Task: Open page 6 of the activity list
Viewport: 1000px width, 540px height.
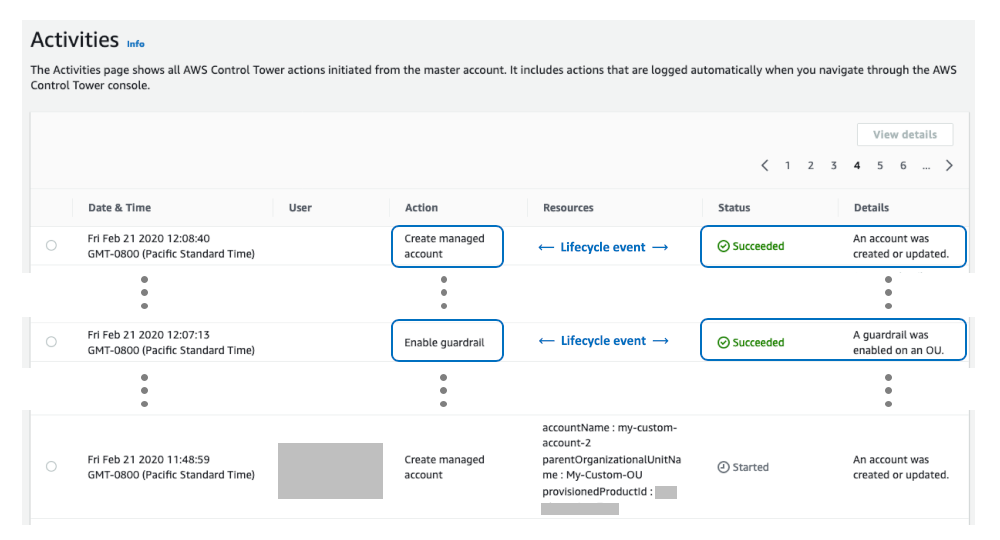Action: [x=903, y=166]
